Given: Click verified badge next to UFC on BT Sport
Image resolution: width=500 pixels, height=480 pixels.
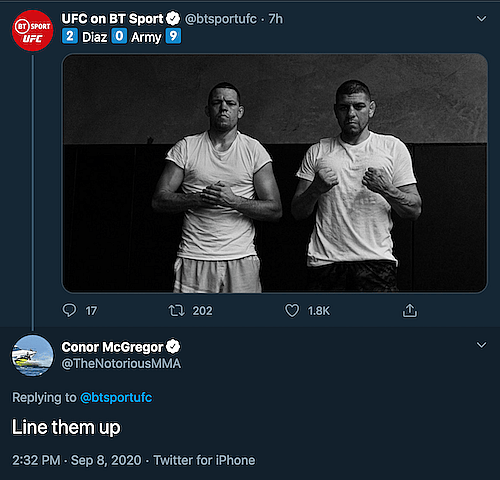Looking at the screenshot, I should click(x=173, y=19).
